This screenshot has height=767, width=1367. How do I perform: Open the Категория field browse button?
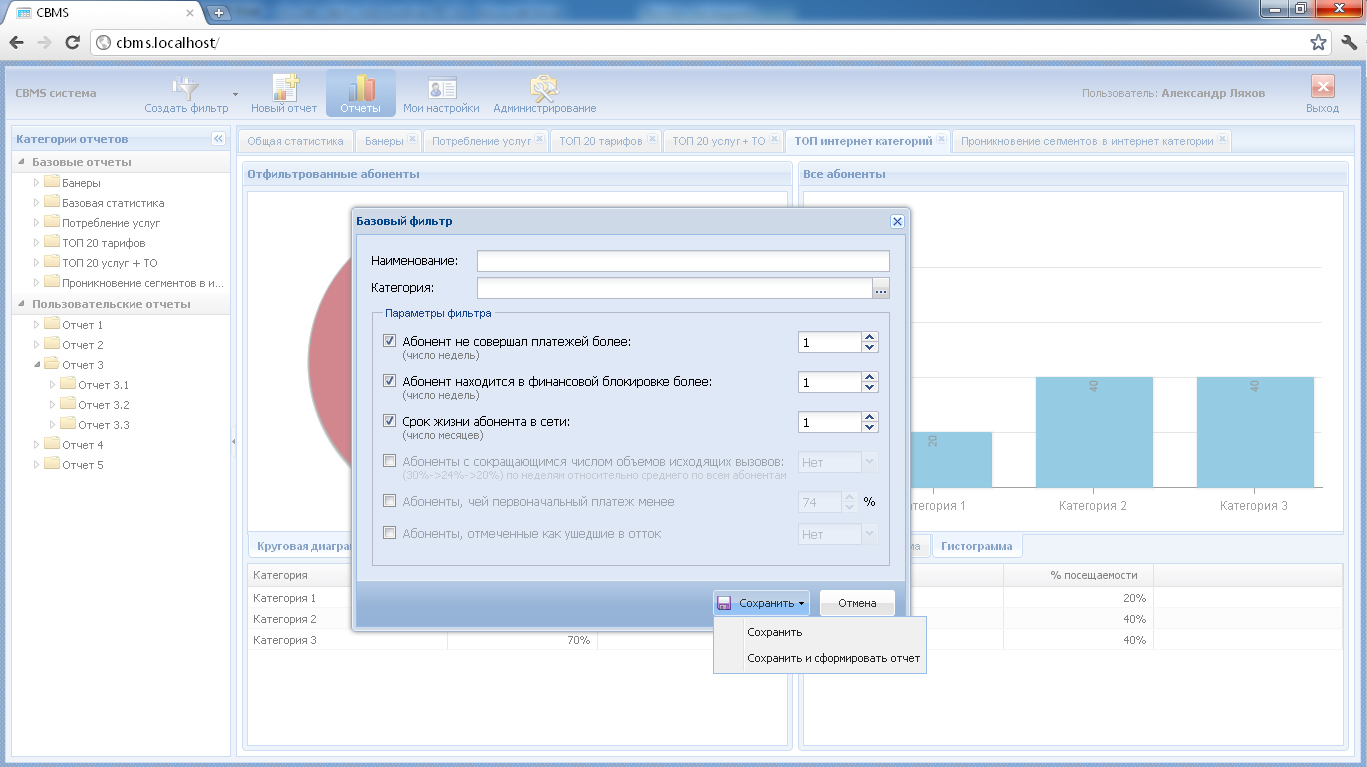point(880,290)
